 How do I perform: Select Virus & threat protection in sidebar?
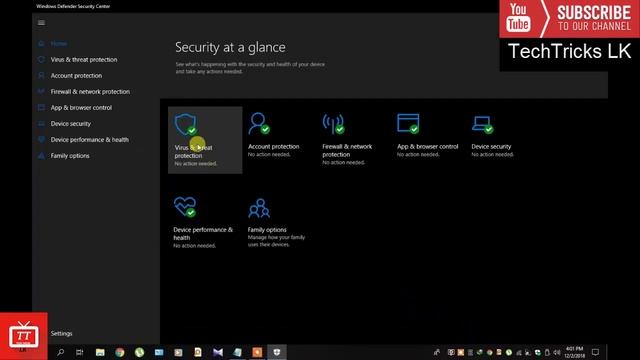(84, 60)
